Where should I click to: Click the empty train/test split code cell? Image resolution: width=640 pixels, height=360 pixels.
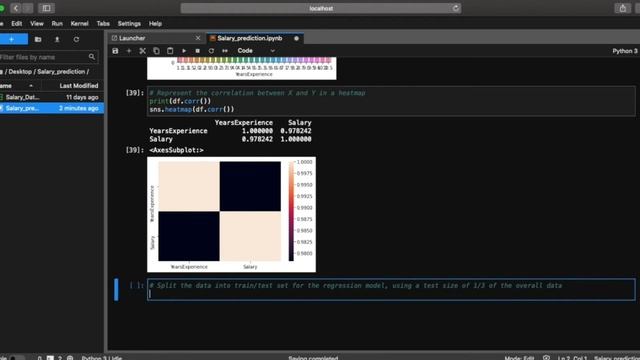coord(391,289)
